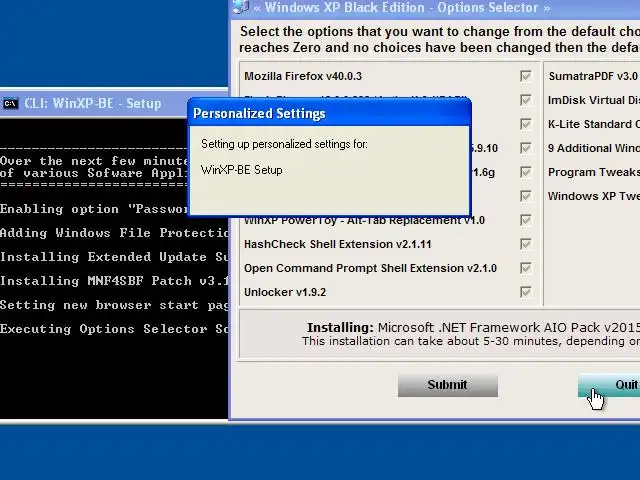Toggle the checkbox on the row ending 1.6g
Image resolution: width=640 pixels, height=480 pixels.
(526, 172)
